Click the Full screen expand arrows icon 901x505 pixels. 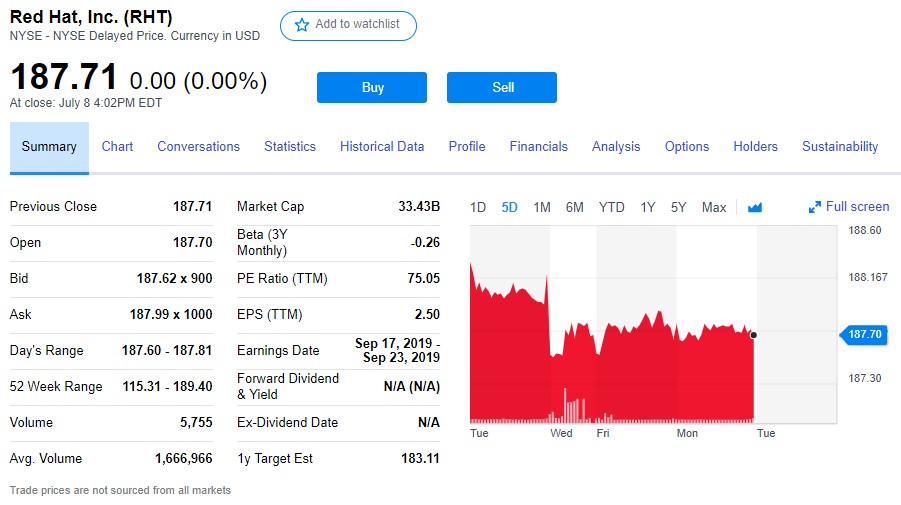[815, 207]
